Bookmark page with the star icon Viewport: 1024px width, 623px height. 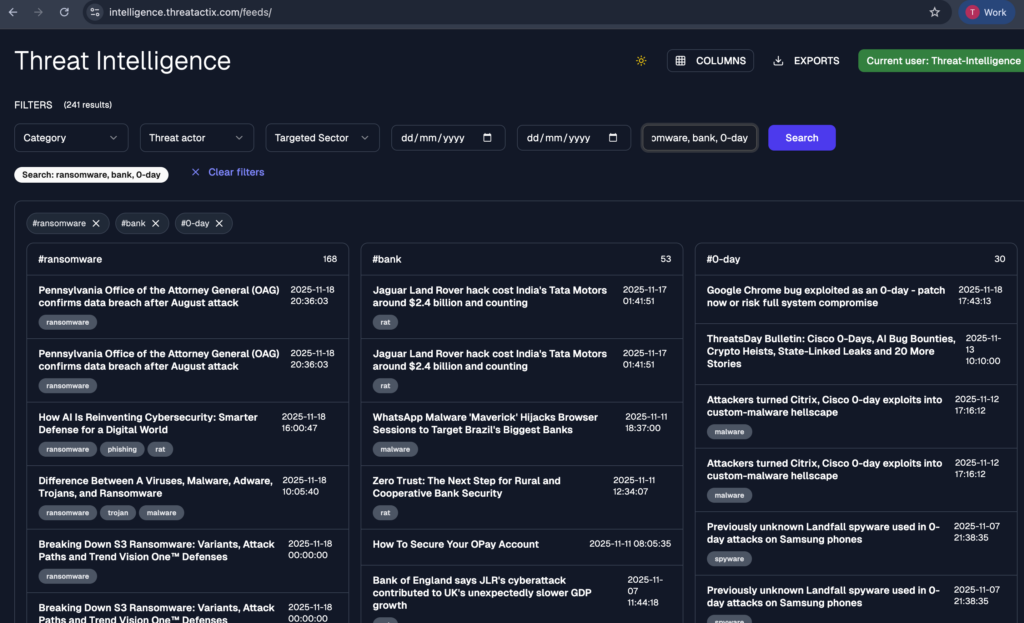(934, 12)
